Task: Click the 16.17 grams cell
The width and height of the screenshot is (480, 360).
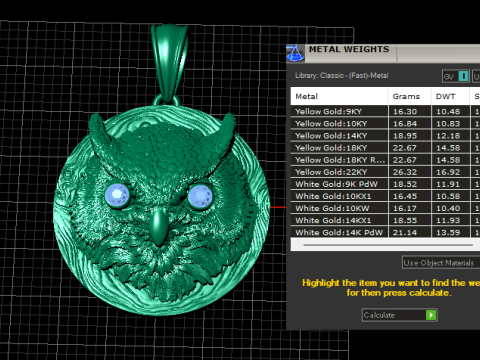Action: 409,208
